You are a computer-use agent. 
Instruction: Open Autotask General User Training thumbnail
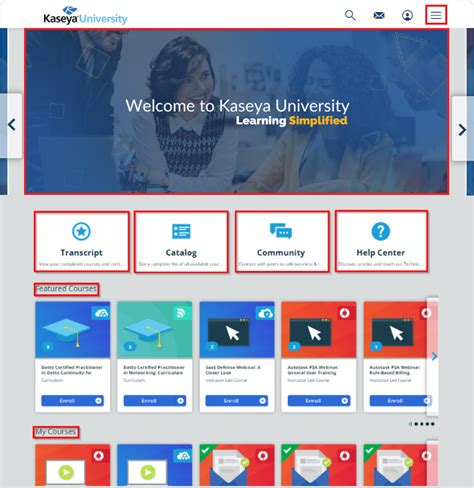point(319,330)
